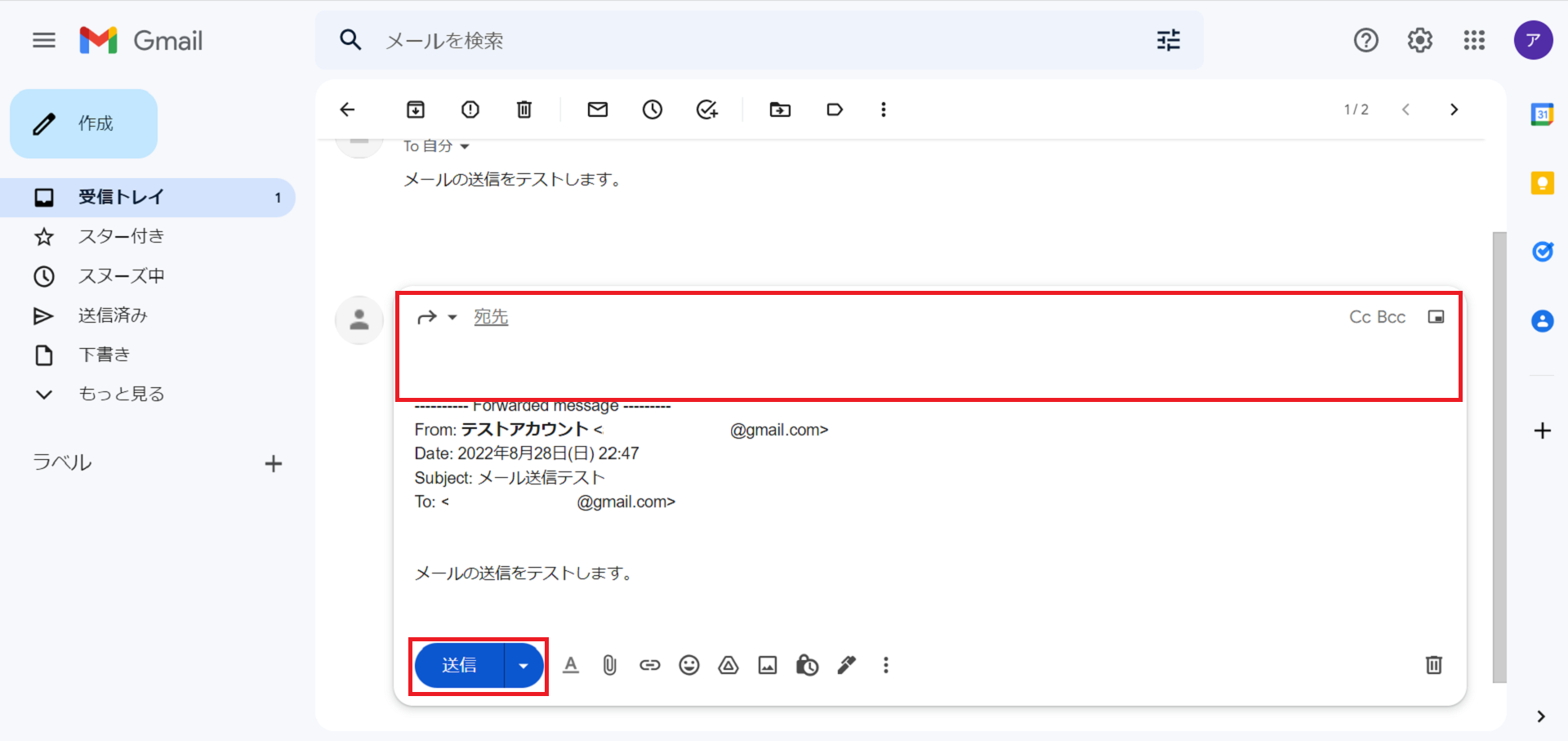Viewport: 1568px width, 741px height.
Task: Insert files from Google Drive
Action: (x=728, y=665)
